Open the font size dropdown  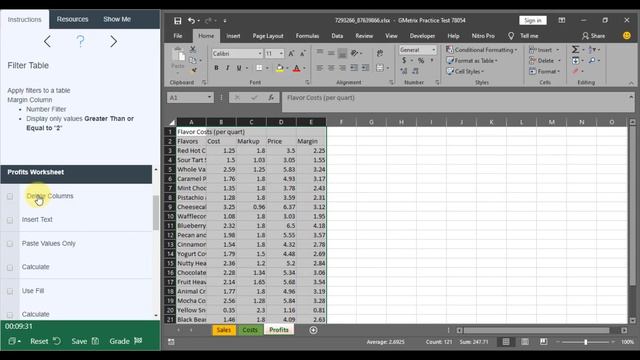click(281, 53)
